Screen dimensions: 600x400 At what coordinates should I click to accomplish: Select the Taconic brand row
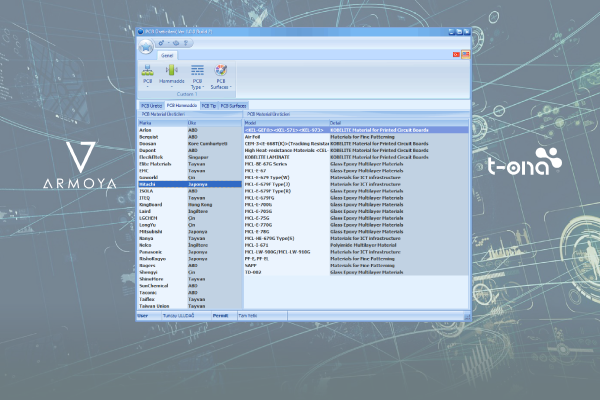click(x=190, y=292)
